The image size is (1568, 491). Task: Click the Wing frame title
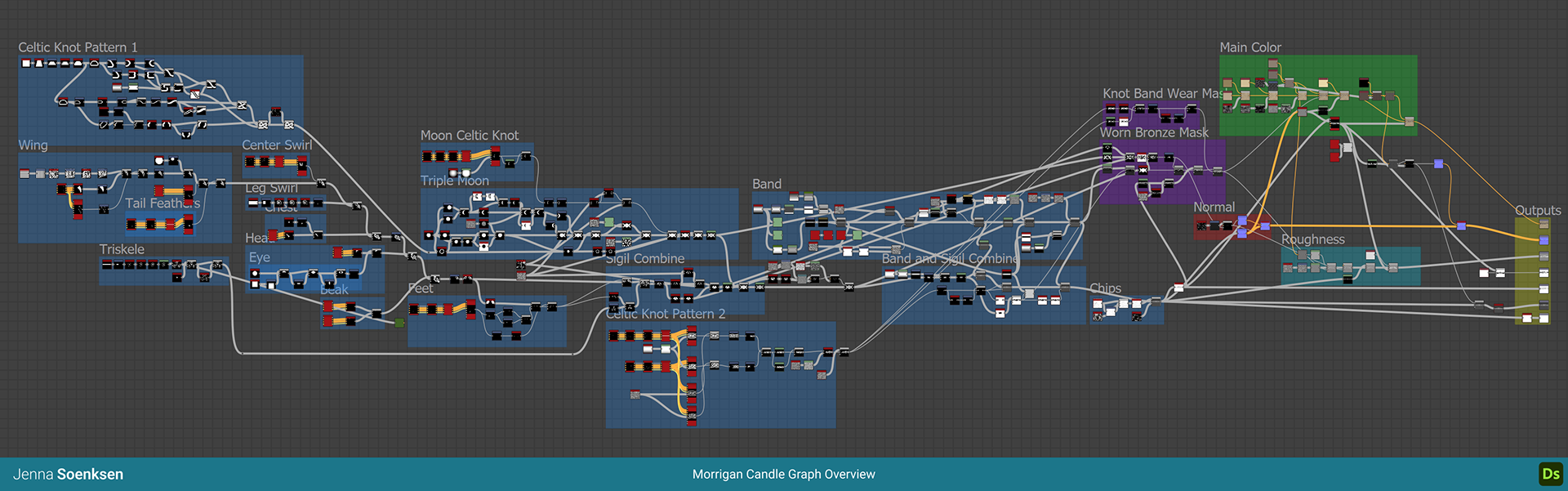tap(33, 145)
